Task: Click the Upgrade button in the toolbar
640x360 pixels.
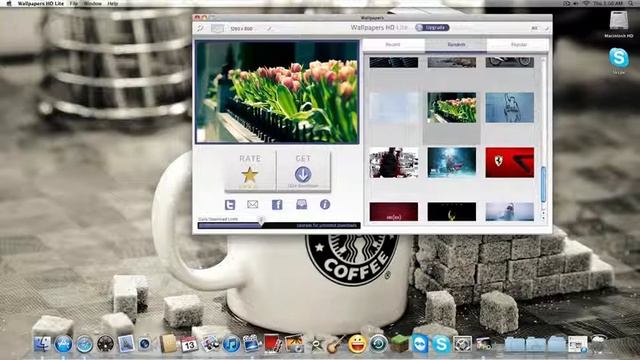Action: click(432, 28)
